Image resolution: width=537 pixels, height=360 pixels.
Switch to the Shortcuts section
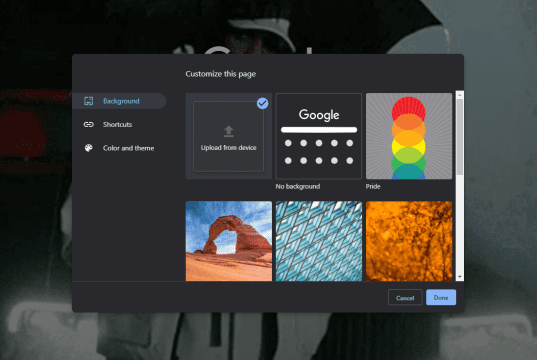(117, 124)
